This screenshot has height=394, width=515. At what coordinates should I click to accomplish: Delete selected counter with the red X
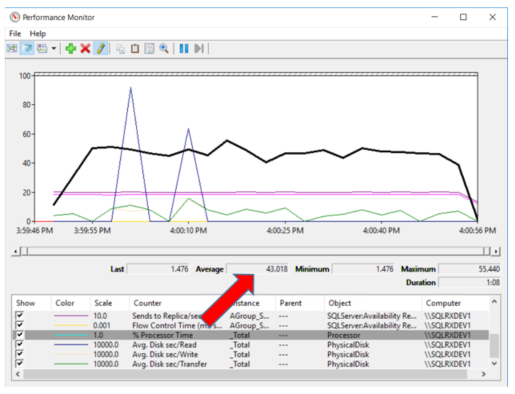tap(85, 49)
